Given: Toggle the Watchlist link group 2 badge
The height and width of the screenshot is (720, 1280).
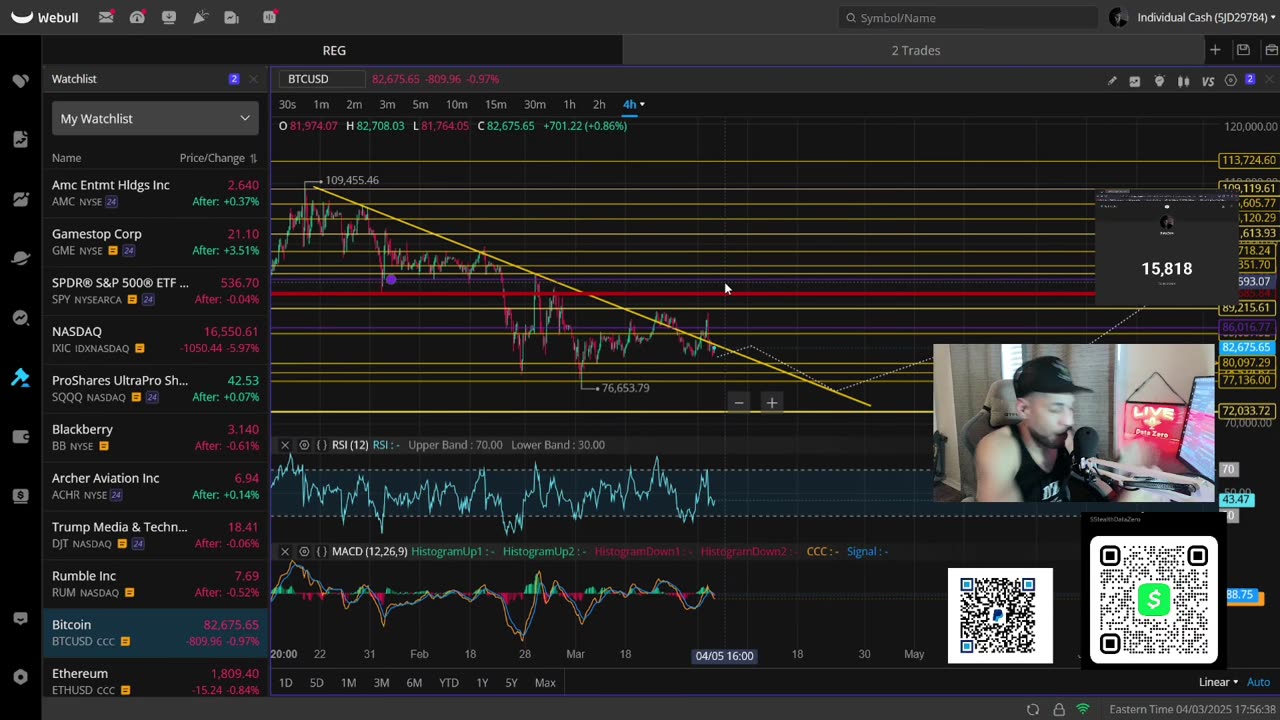Looking at the screenshot, I should coord(234,79).
